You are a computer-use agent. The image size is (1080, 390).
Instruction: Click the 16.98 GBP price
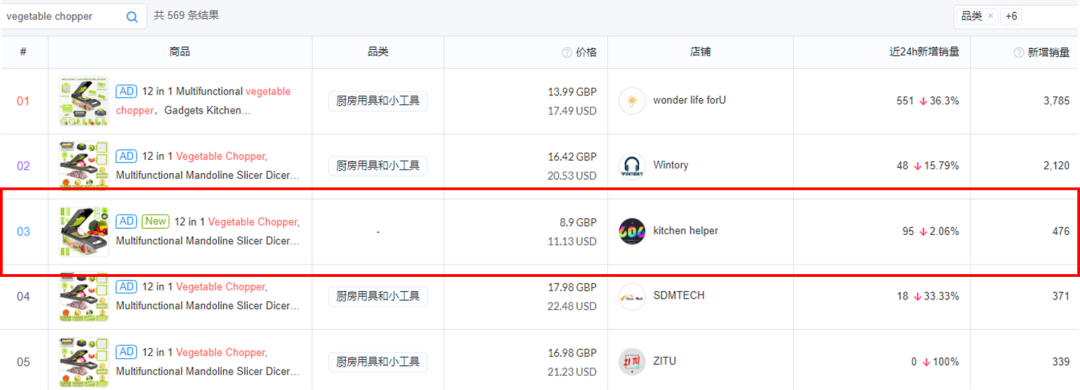(572, 353)
